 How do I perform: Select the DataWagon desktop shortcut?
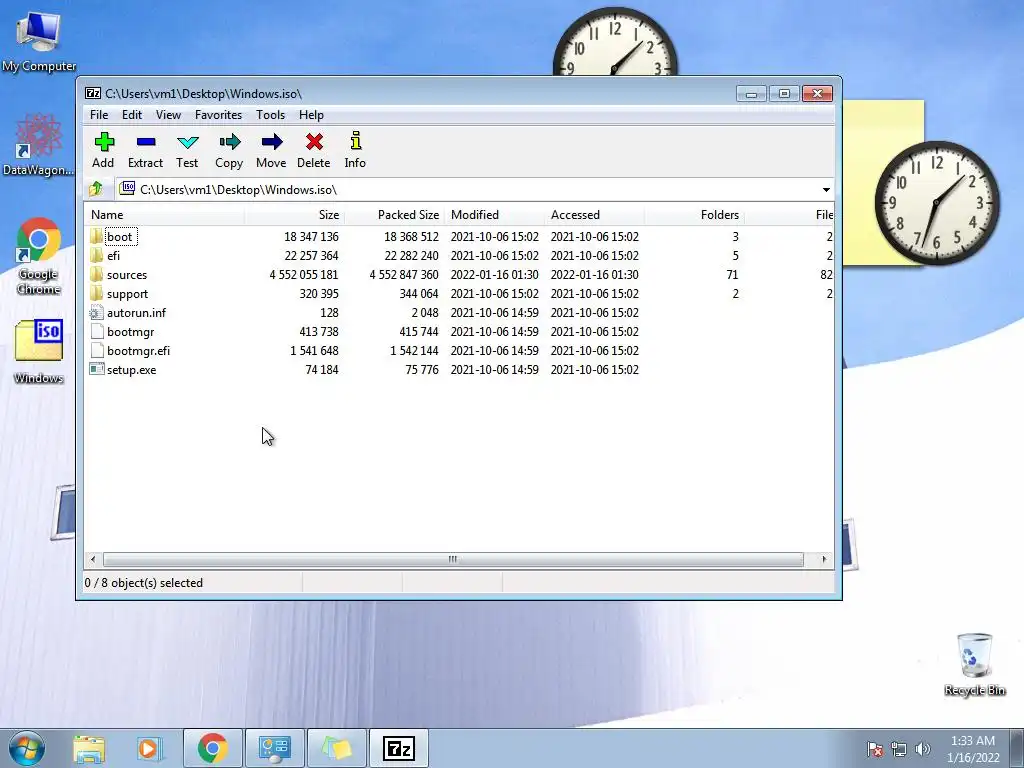39,145
